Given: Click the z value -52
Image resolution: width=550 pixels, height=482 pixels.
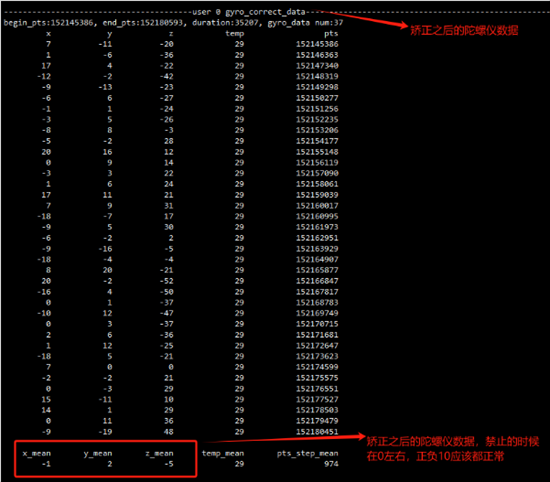Looking at the screenshot, I should (x=167, y=281).
